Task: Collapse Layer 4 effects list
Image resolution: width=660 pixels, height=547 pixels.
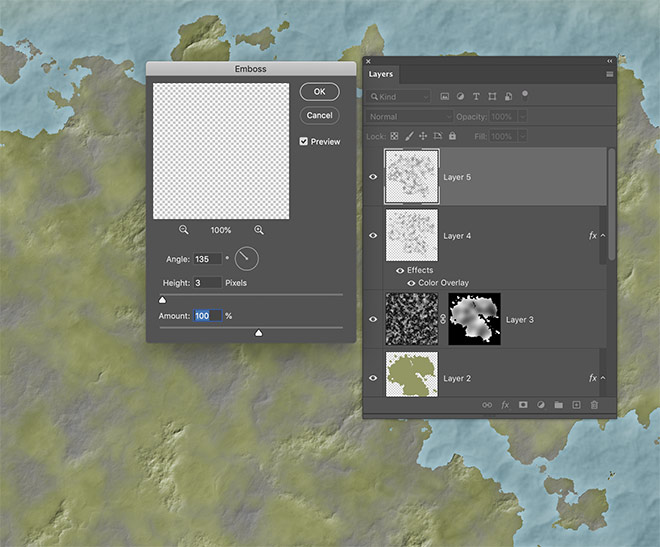Action: coord(603,236)
